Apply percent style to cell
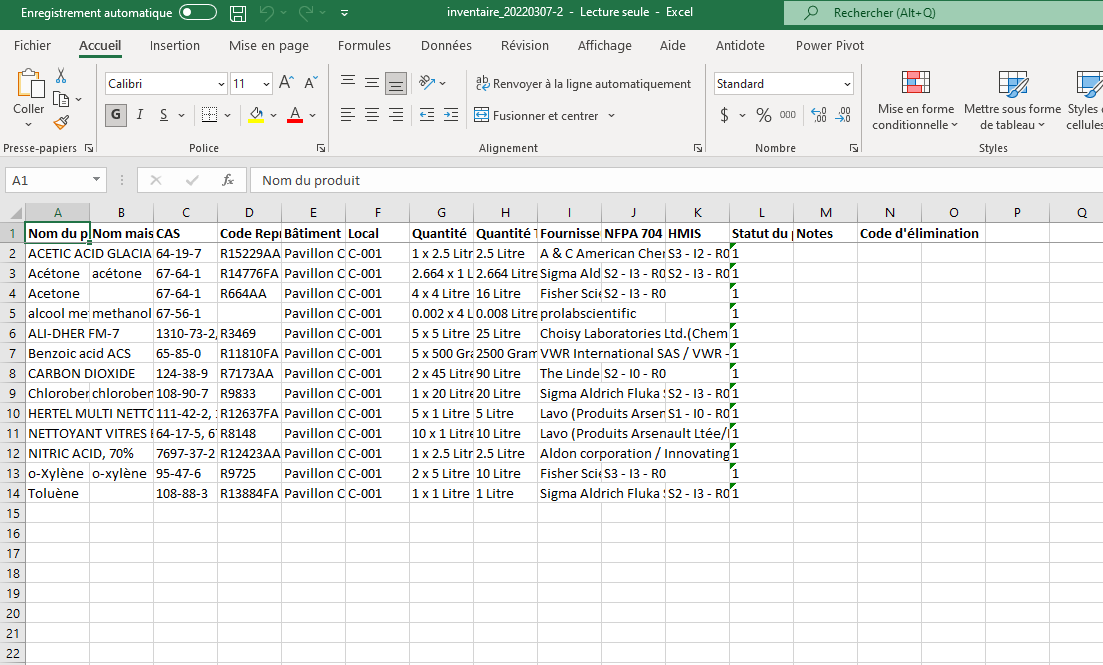The width and height of the screenshot is (1103, 665). click(764, 115)
